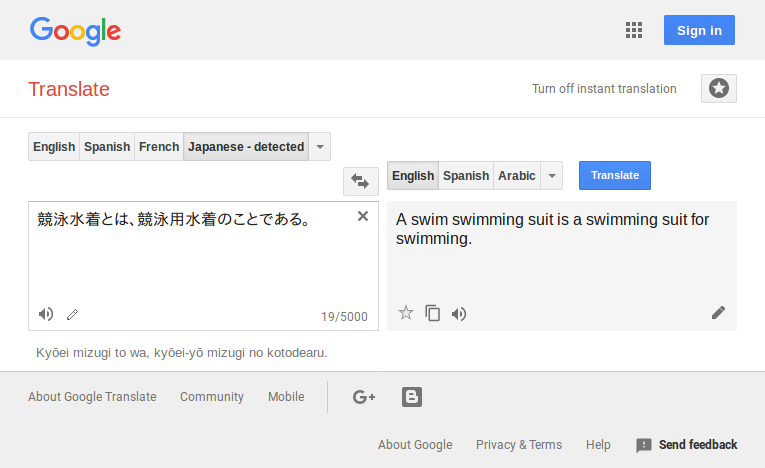This screenshot has width=765, height=468.
Task: Suggest an edit with the pencil icon
Action: pos(718,312)
